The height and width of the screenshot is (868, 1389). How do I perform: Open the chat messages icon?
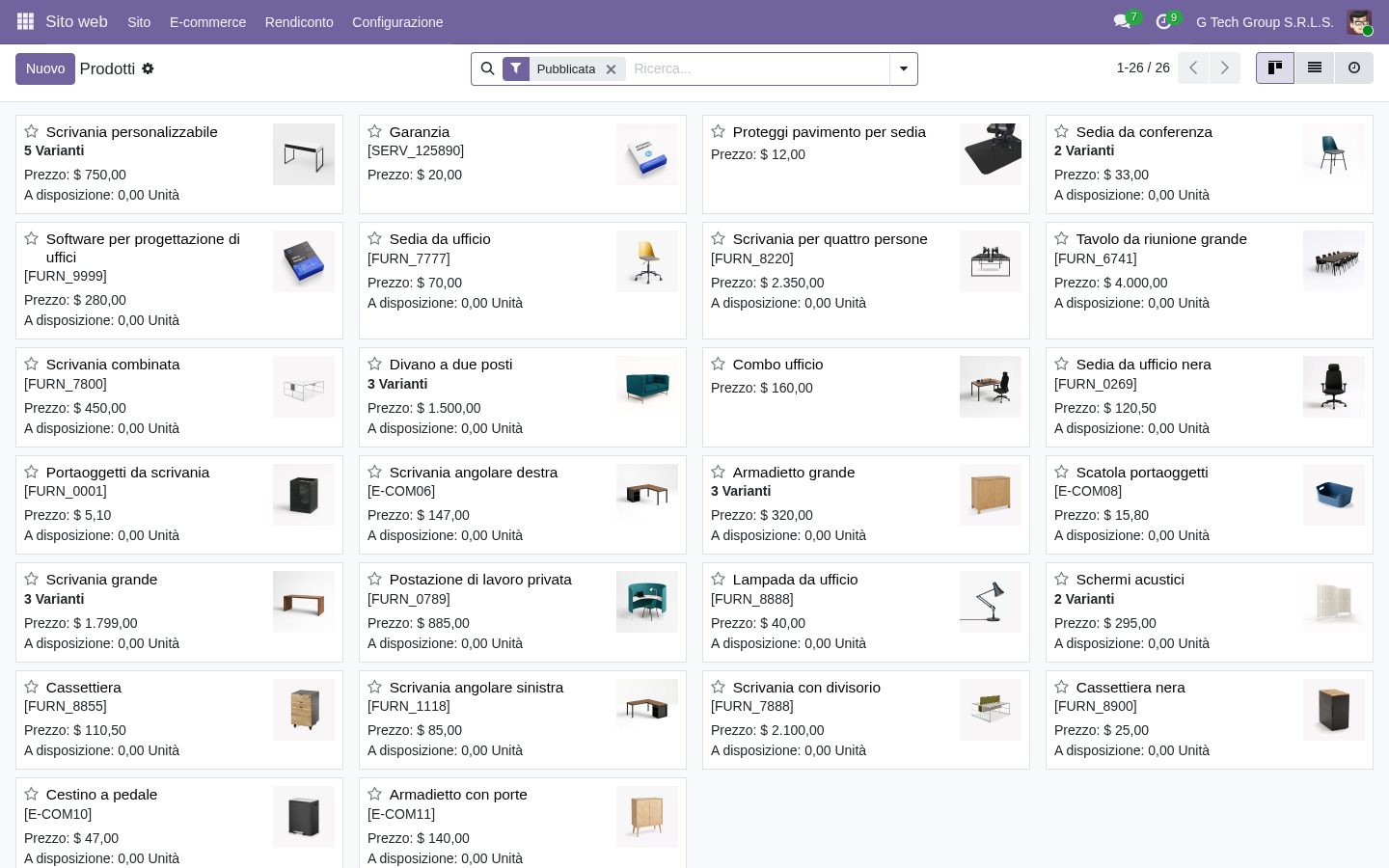click(1123, 21)
